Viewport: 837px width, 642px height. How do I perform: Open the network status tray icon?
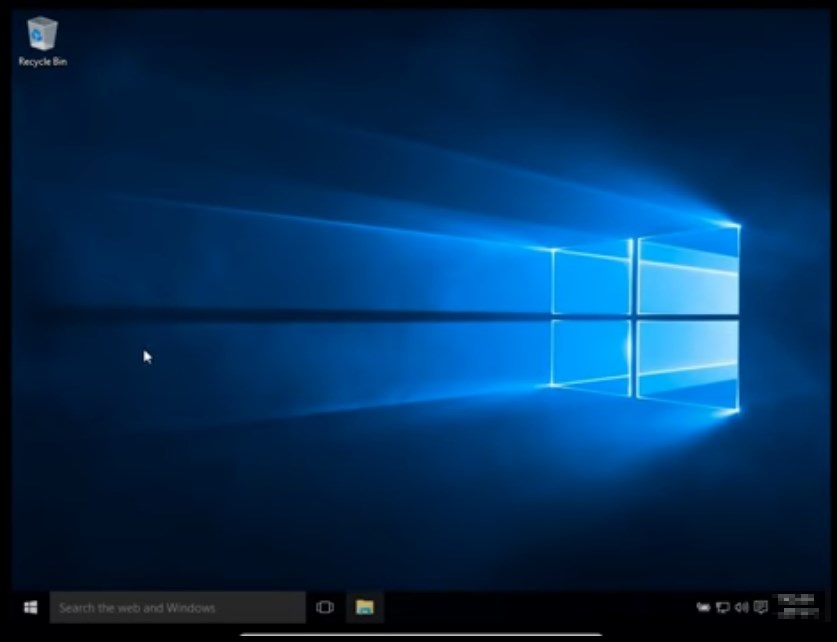tap(722, 607)
